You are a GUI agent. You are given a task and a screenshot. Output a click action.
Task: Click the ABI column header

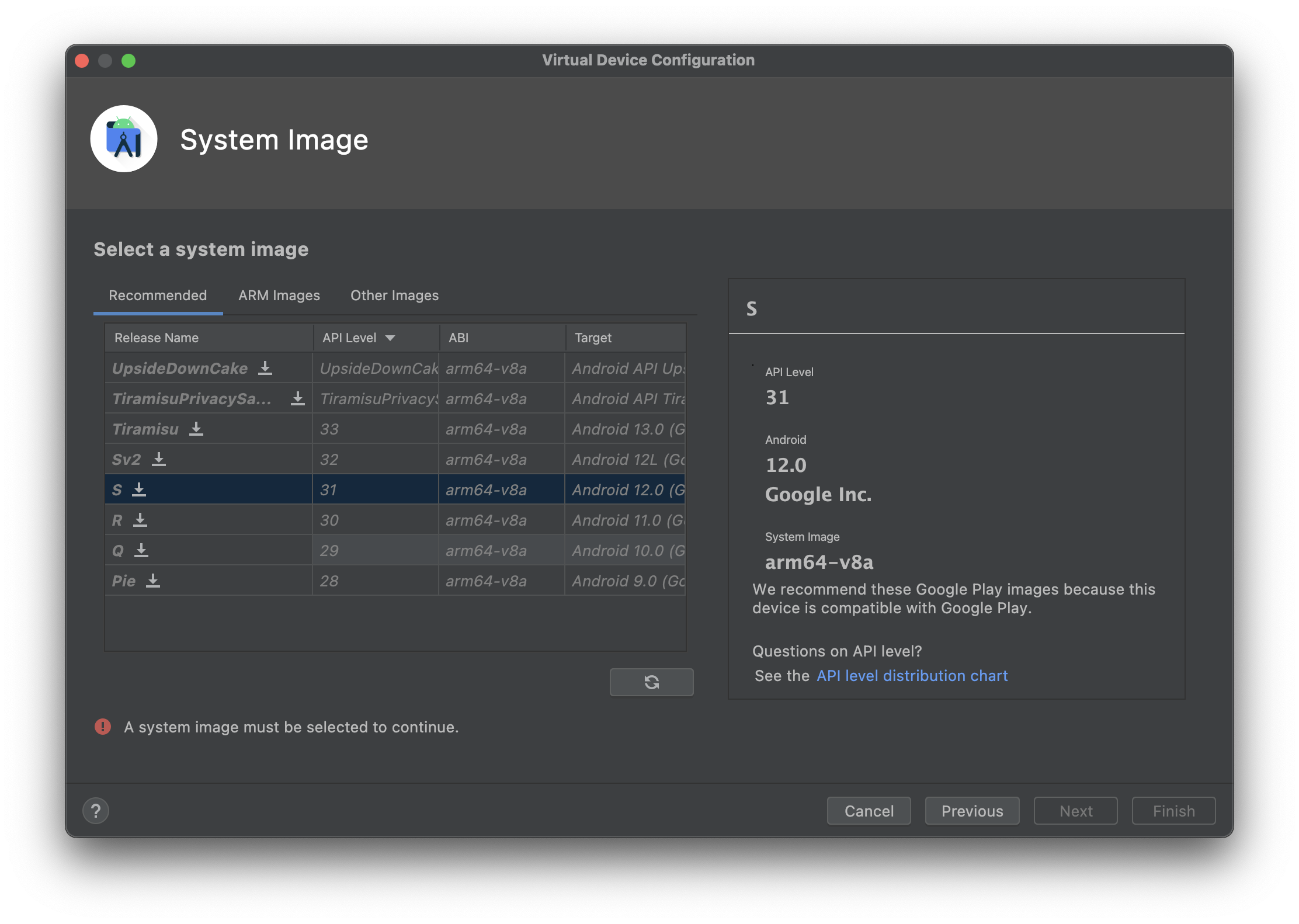[x=502, y=338]
